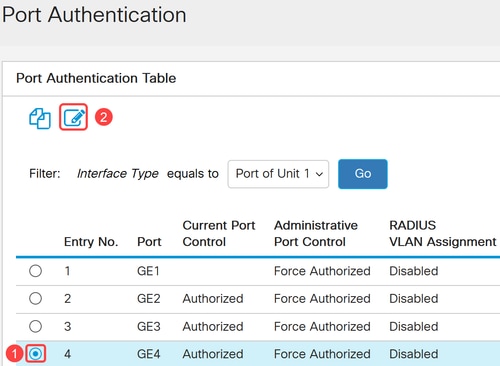The width and height of the screenshot is (500, 366).
Task: Click Disabled in the GE4 row
Action: click(413, 354)
